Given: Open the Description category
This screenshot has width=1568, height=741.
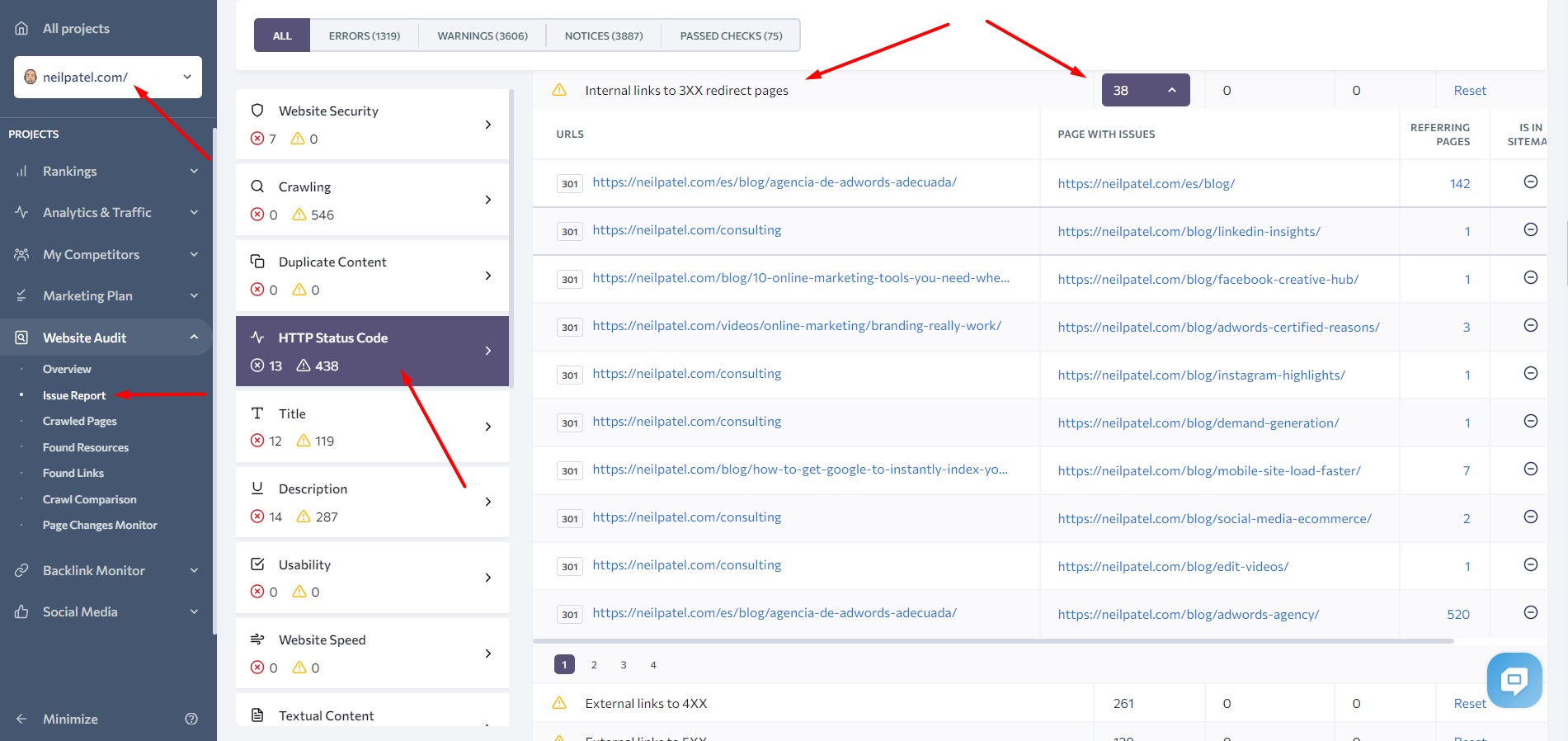Looking at the screenshot, I should click(x=372, y=502).
